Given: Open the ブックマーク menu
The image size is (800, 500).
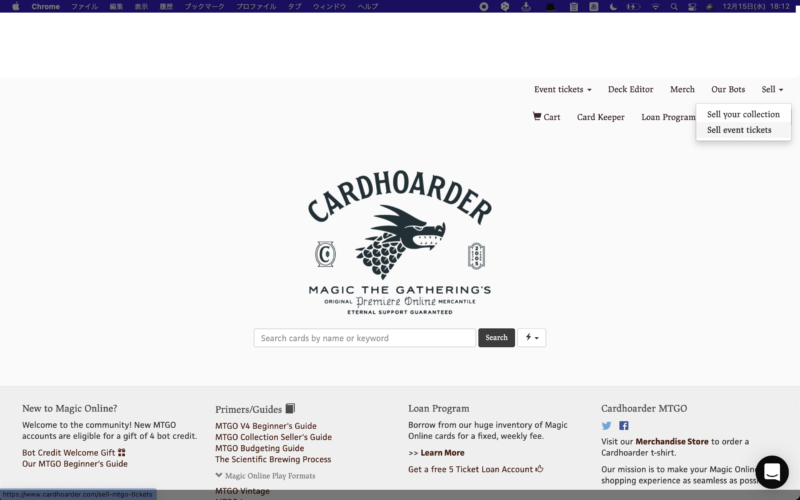Looking at the screenshot, I should (x=205, y=7).
